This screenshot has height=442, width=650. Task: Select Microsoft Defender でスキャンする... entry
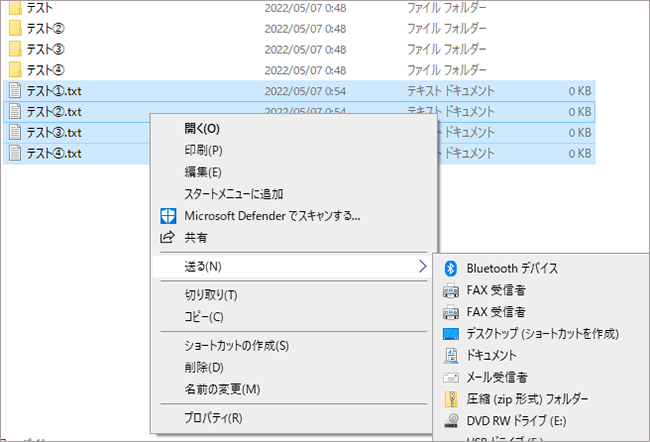(x=272, y=216)
